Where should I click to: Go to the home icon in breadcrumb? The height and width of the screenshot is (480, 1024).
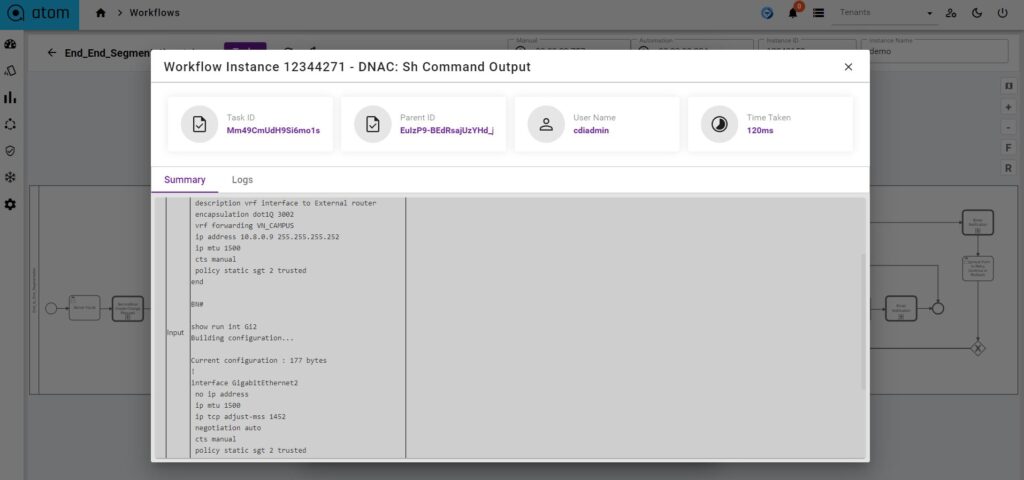[101, 13]
